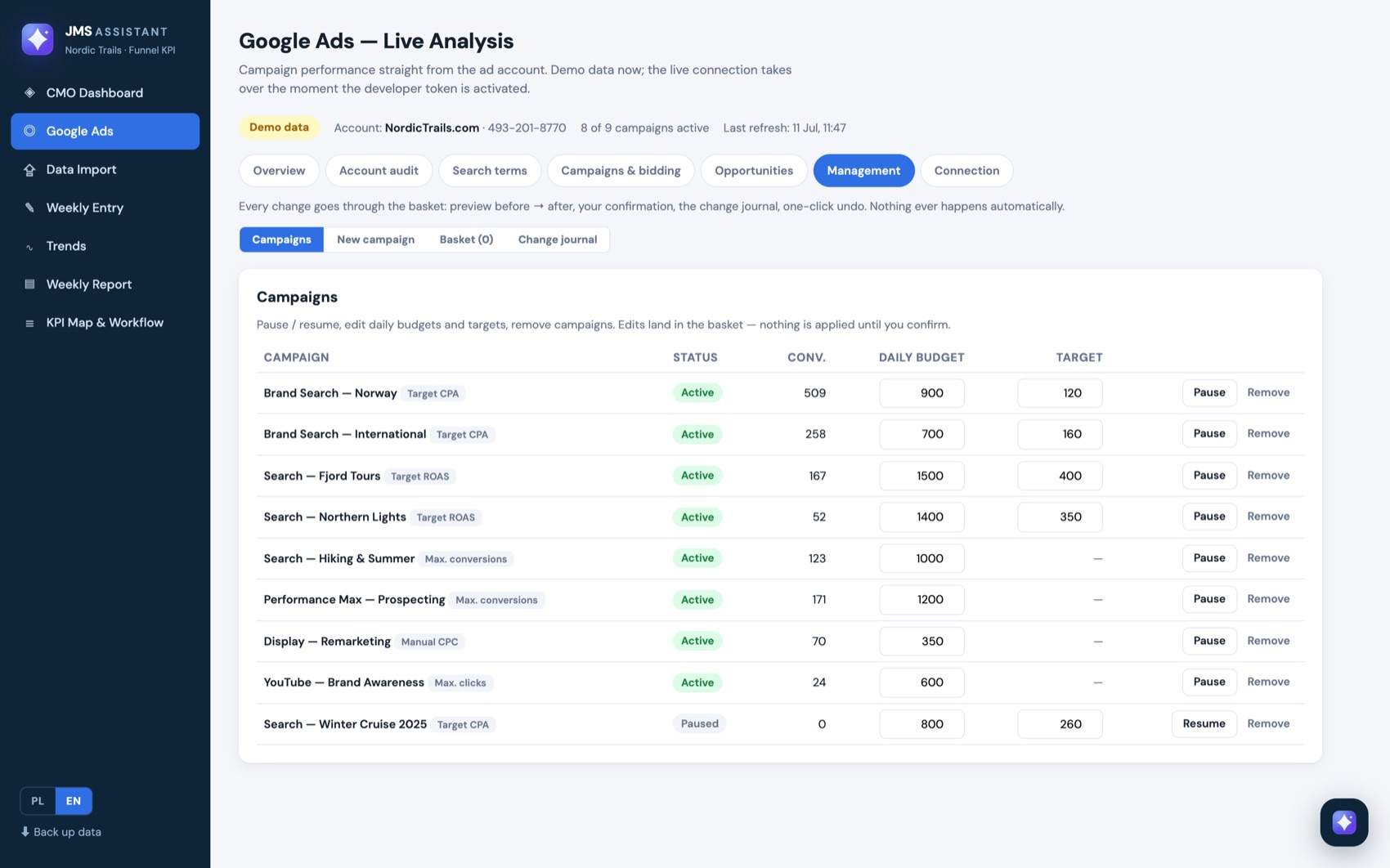The image size is (1390, 868).
Task: Edit daily budget 1200 for Performance Max
Action: [921, 600]
